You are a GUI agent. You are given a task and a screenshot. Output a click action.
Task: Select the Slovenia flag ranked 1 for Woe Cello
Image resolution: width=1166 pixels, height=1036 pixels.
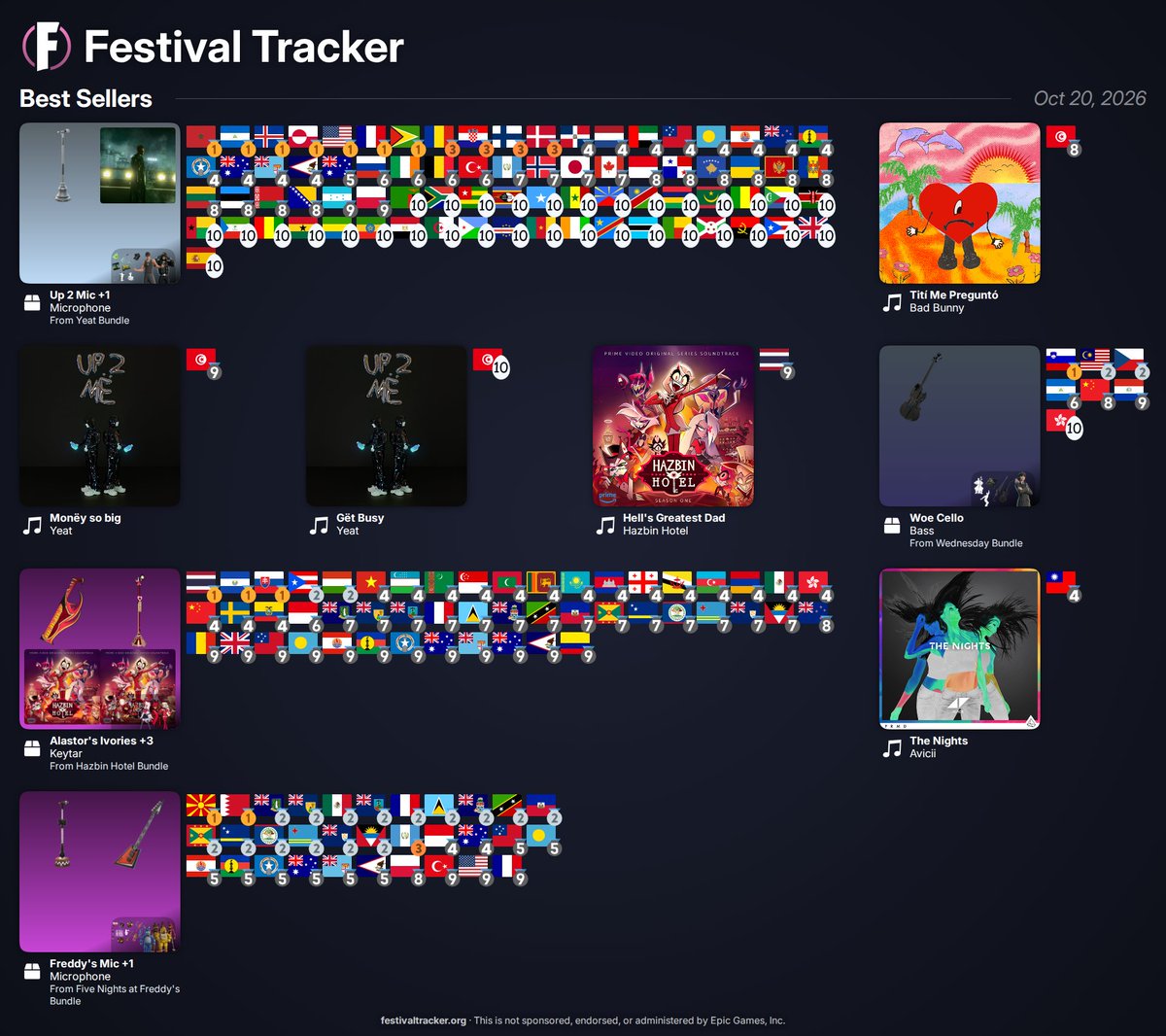tap(1061, 359)
